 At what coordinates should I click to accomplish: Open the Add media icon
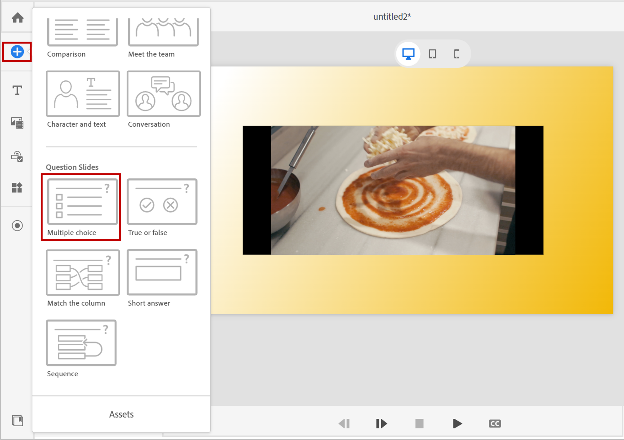point(17,122)
